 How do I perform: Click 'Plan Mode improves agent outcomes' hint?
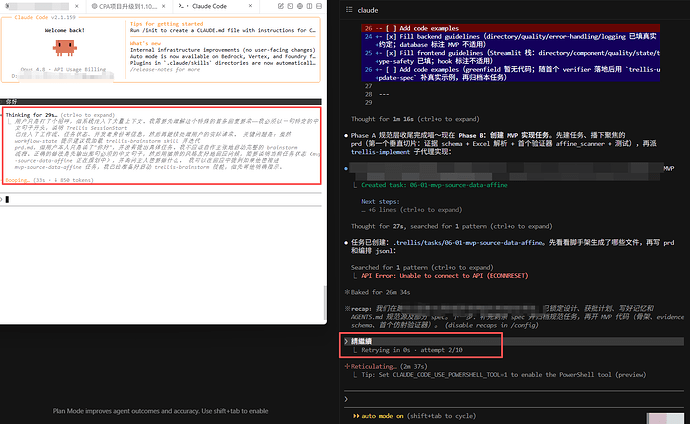click(x=160, y=411)
